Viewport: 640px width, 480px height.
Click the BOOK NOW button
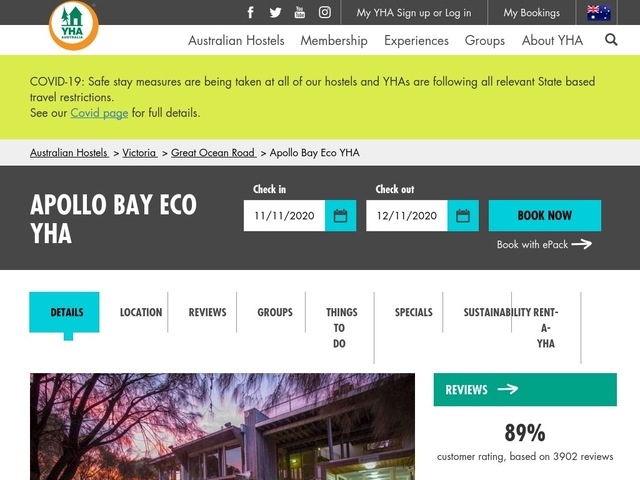[544, 216]
